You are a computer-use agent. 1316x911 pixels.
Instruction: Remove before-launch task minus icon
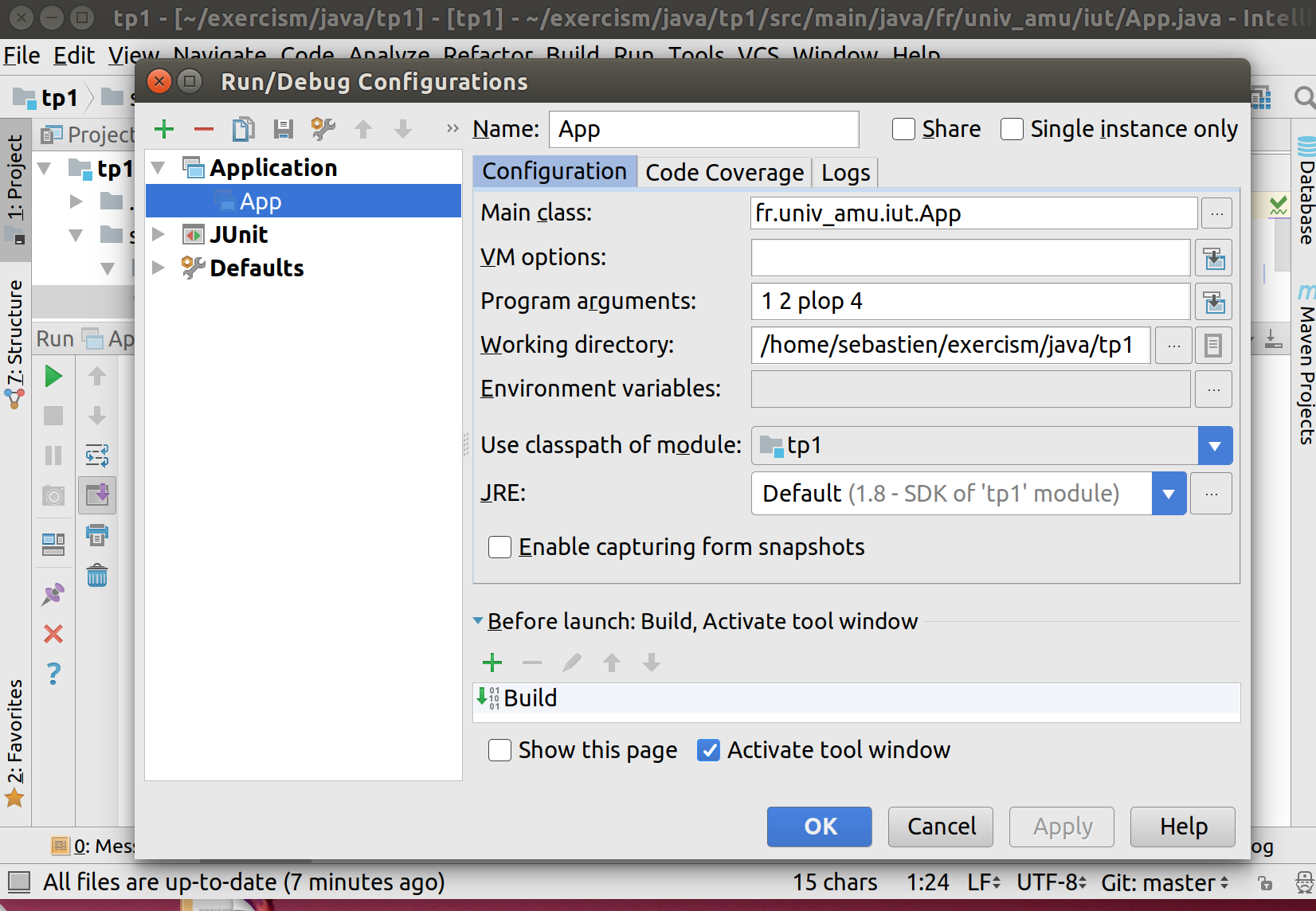pos(532,663)
